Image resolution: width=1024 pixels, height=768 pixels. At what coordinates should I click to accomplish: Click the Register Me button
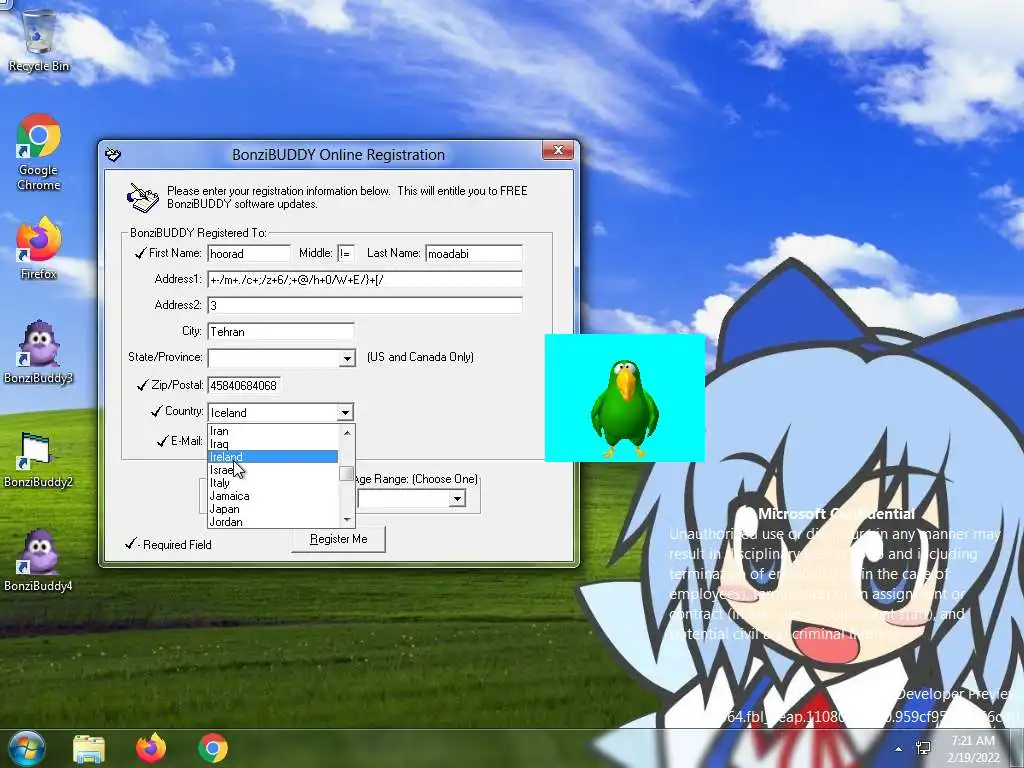pyautogui.click(x=338, y=539)
